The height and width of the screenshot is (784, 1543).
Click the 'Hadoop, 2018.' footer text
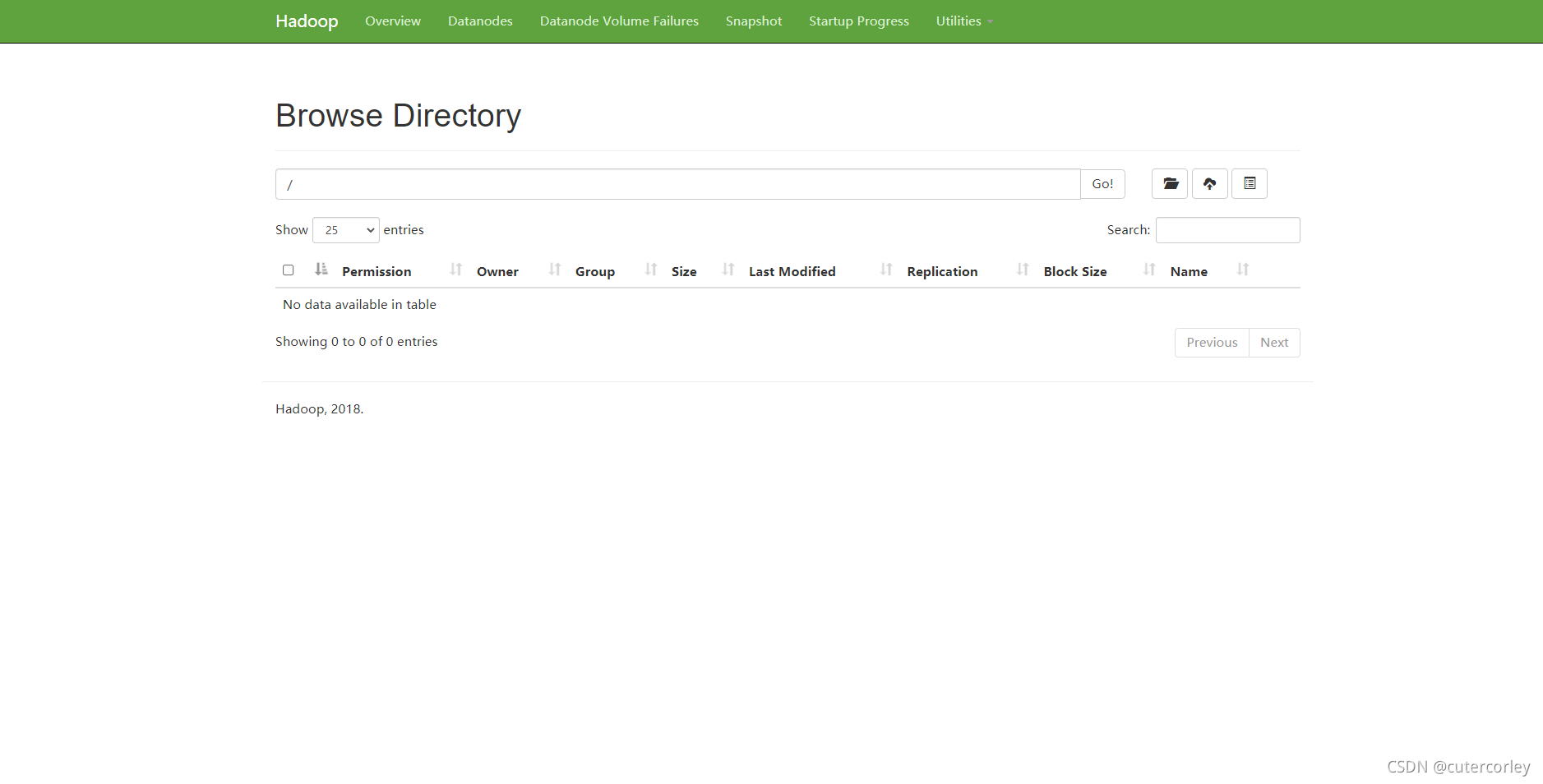(319, 409)
